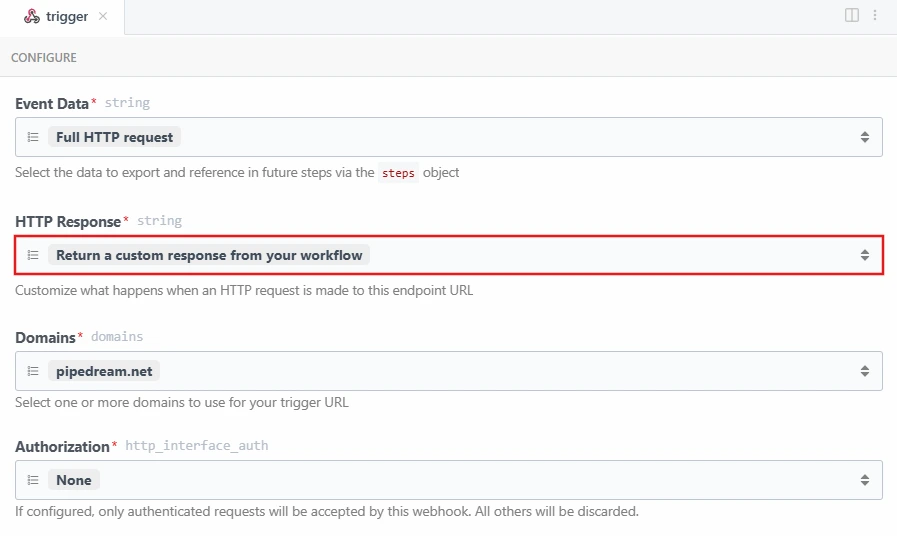Click the pipedream.net domain chip
This screenshot has width=897, height=536.
click(x=104, y=371)
